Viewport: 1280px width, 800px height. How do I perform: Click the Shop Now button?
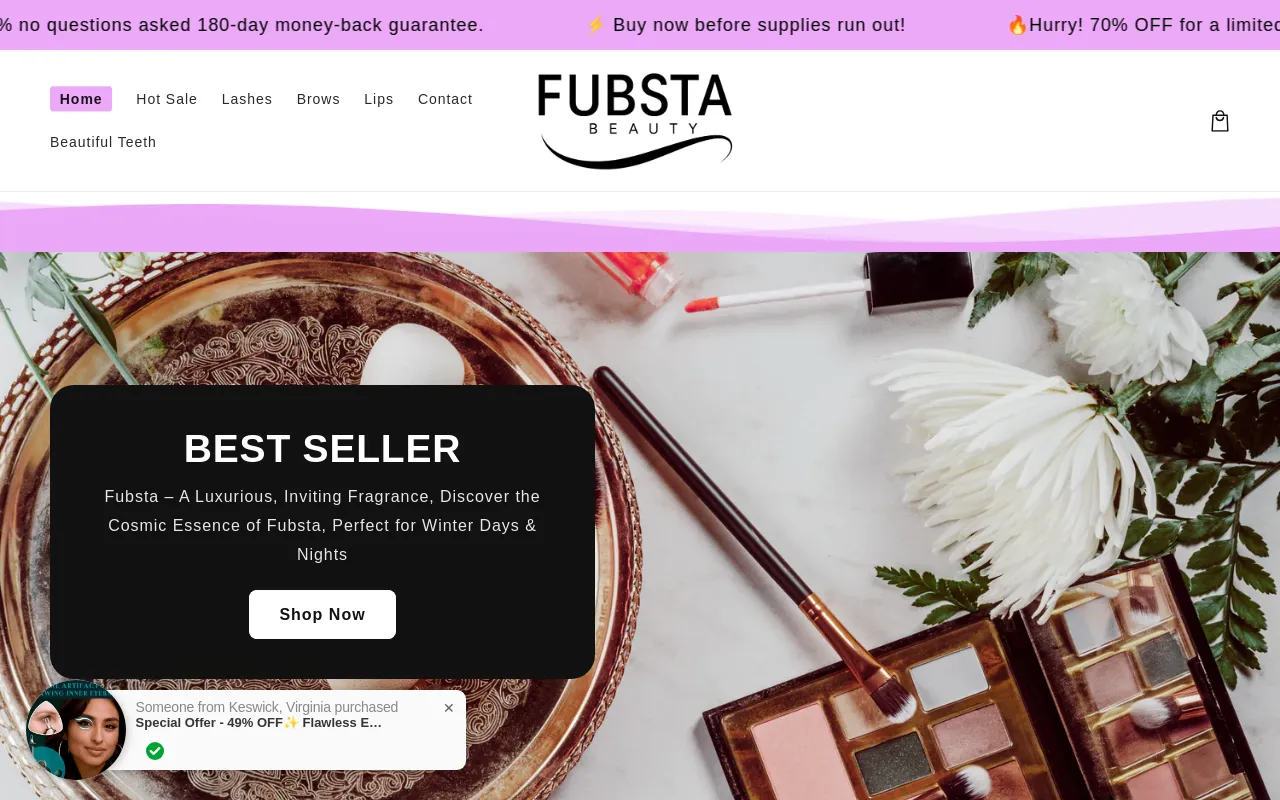[322, 614]
